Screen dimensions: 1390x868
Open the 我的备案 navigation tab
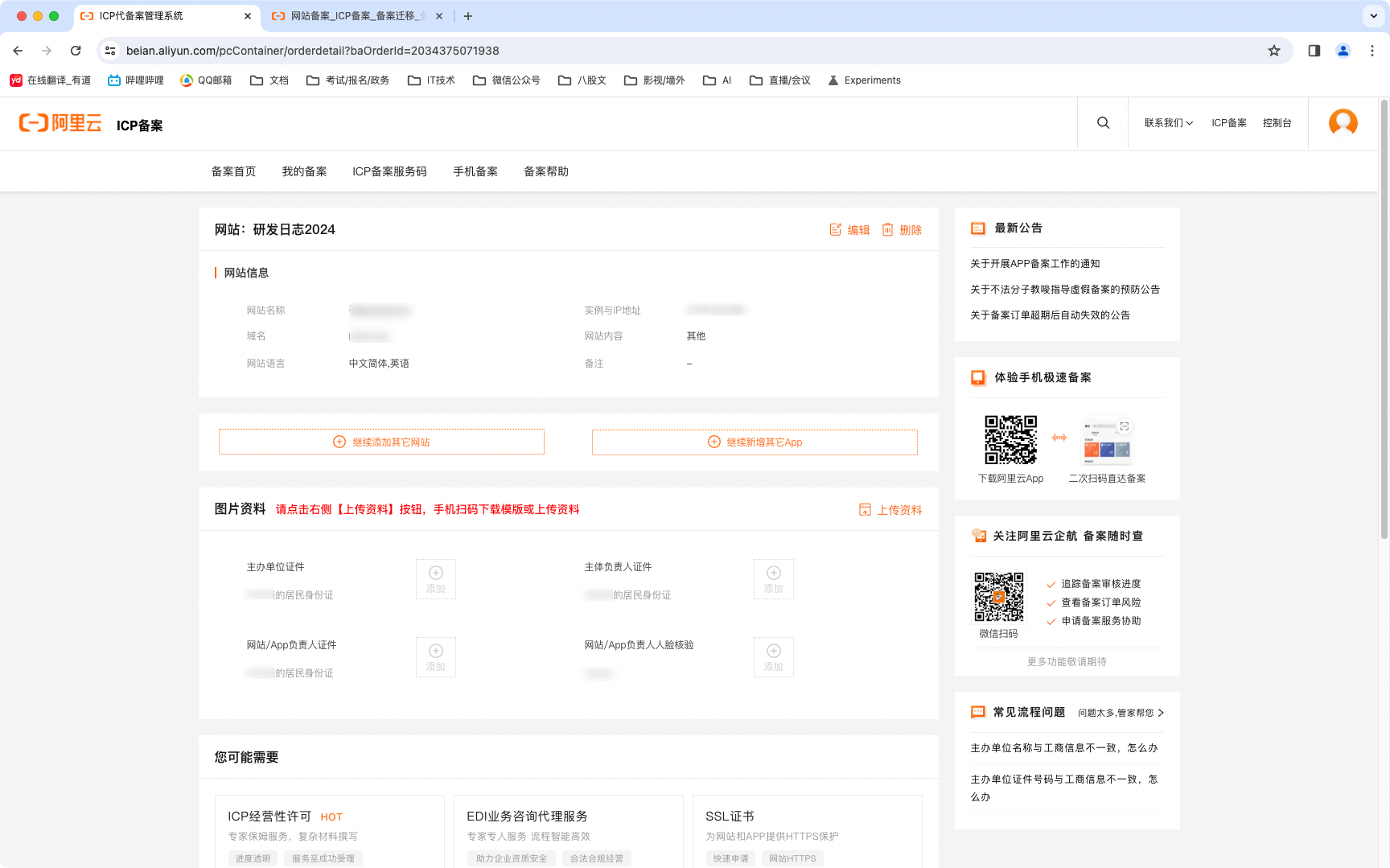[304, 171]
